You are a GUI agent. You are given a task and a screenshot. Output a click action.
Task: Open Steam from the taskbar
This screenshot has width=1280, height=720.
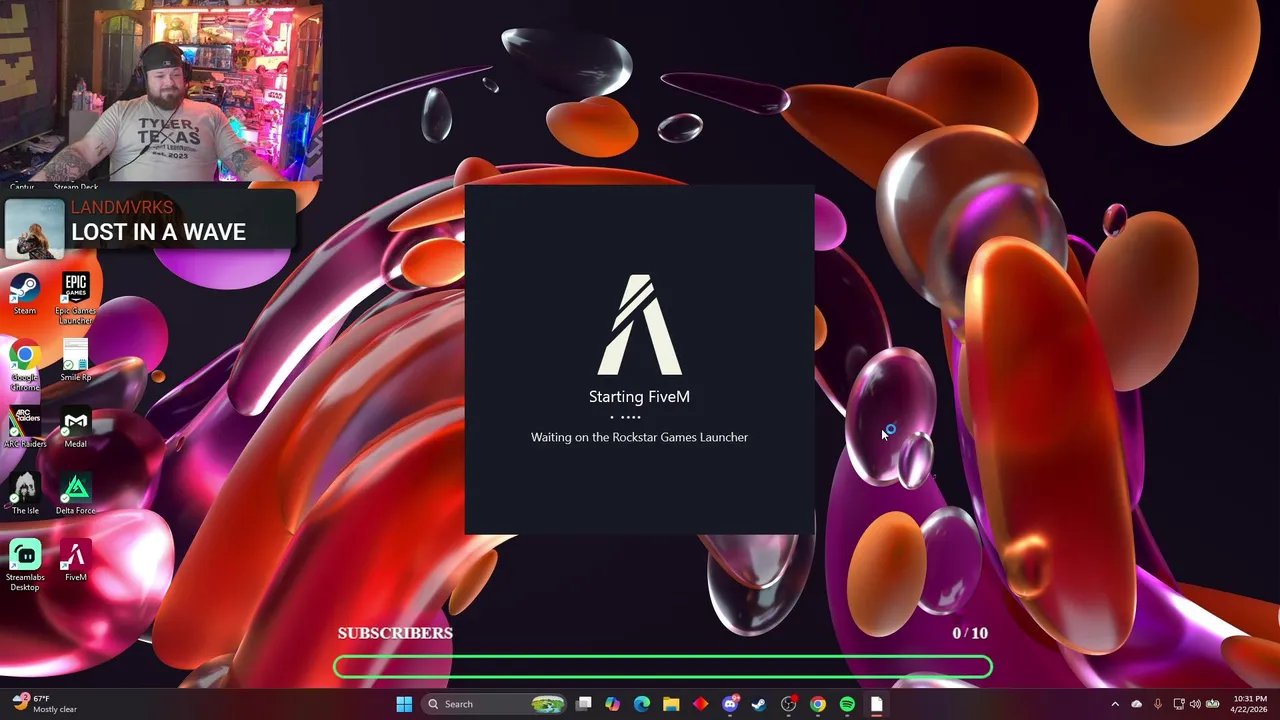pyautogui.click(x=759, y=704)
